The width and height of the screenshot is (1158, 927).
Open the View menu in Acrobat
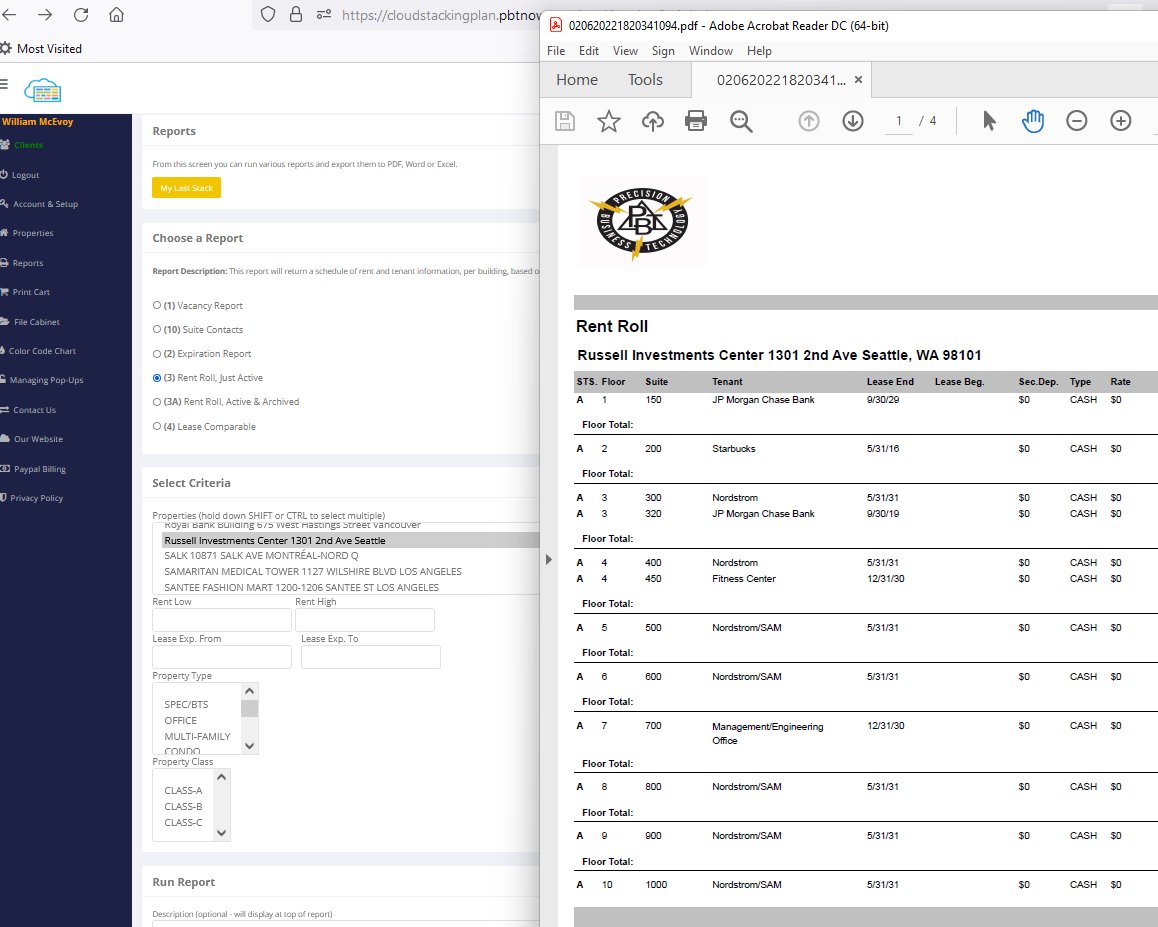[625, 51]
